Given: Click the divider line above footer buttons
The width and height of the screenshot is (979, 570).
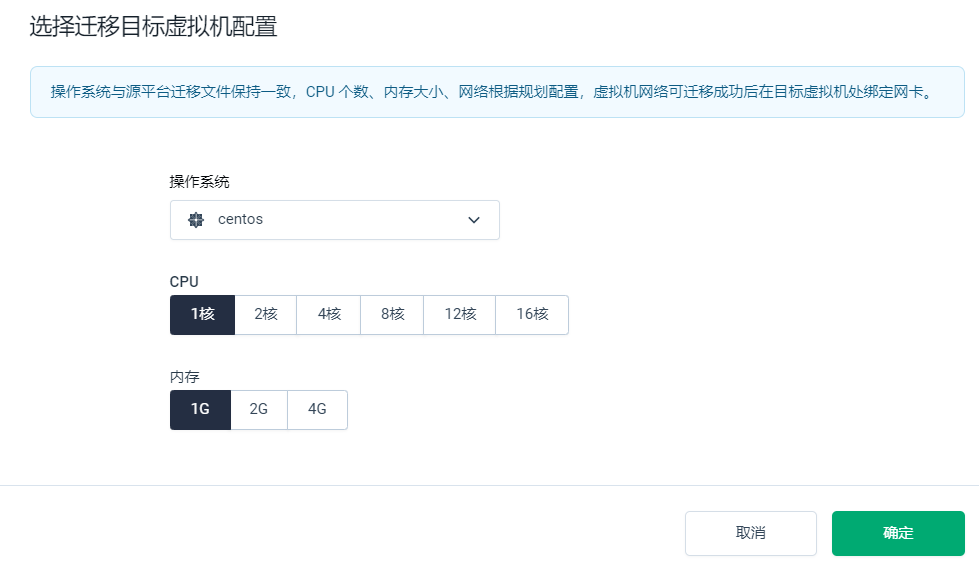Looking at the screenshot, I should tap(489, 485).
